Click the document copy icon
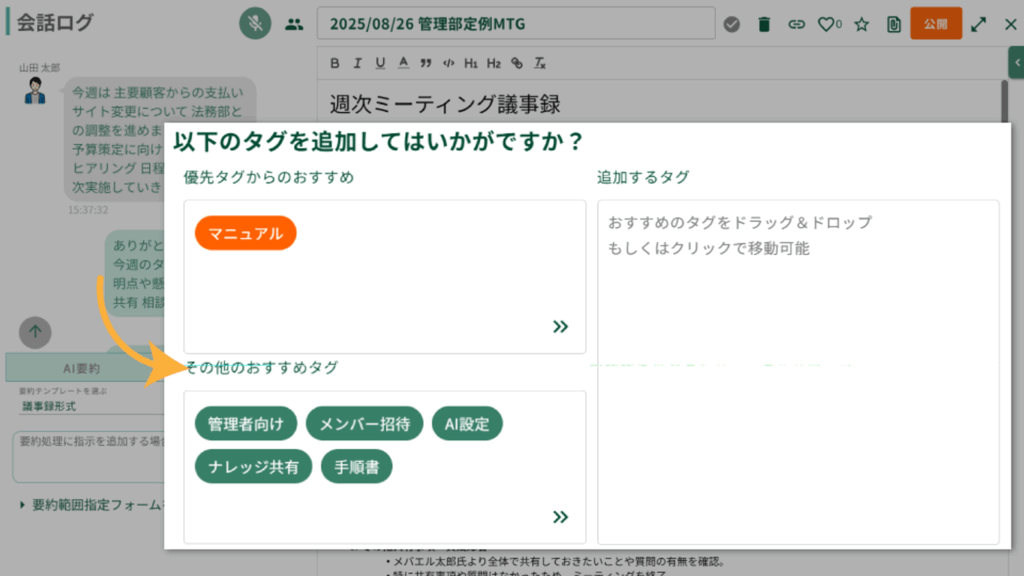Viewport: 1024px width, 576px height. 893,24
